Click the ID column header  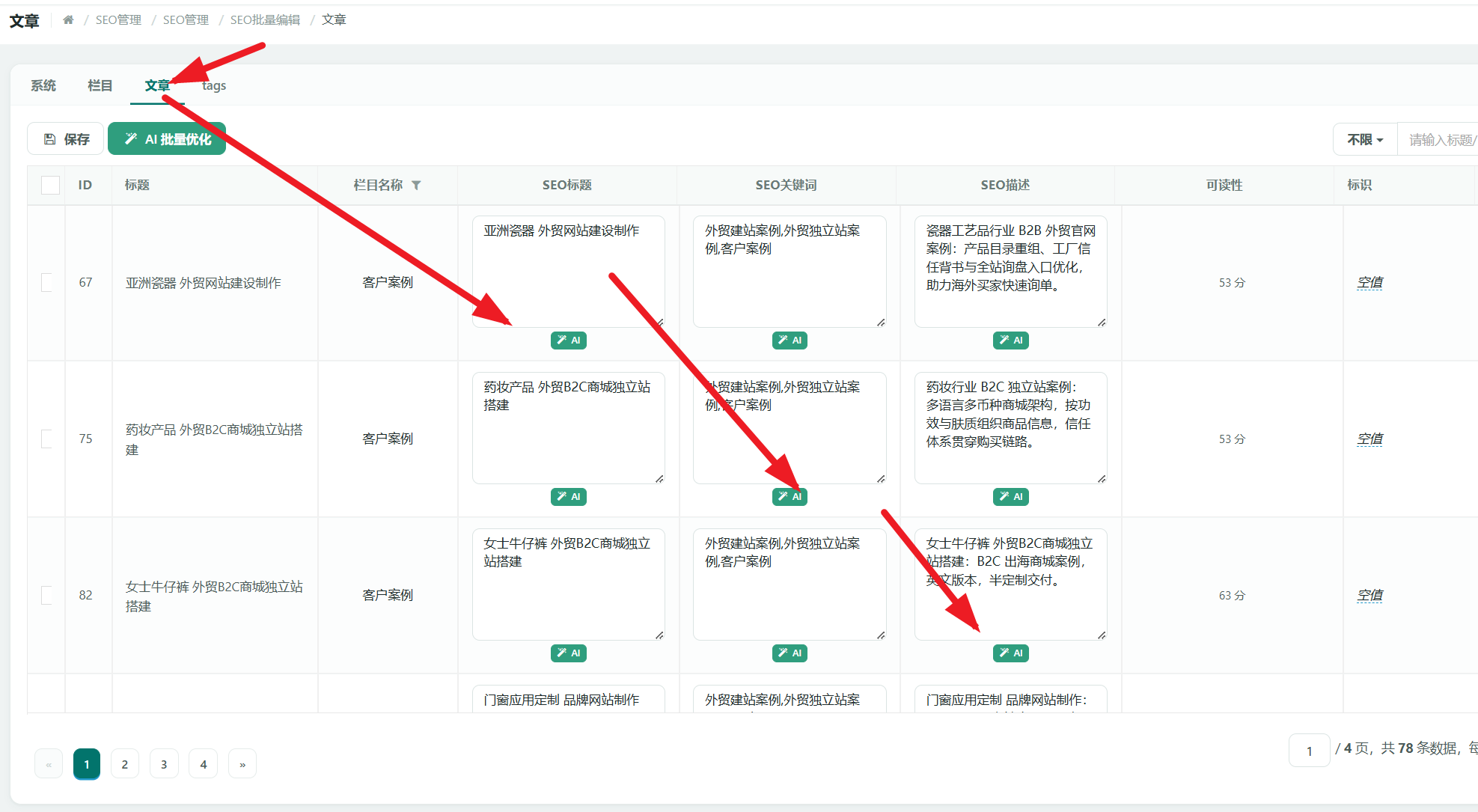pyautogui.click(x=85, y=185)
